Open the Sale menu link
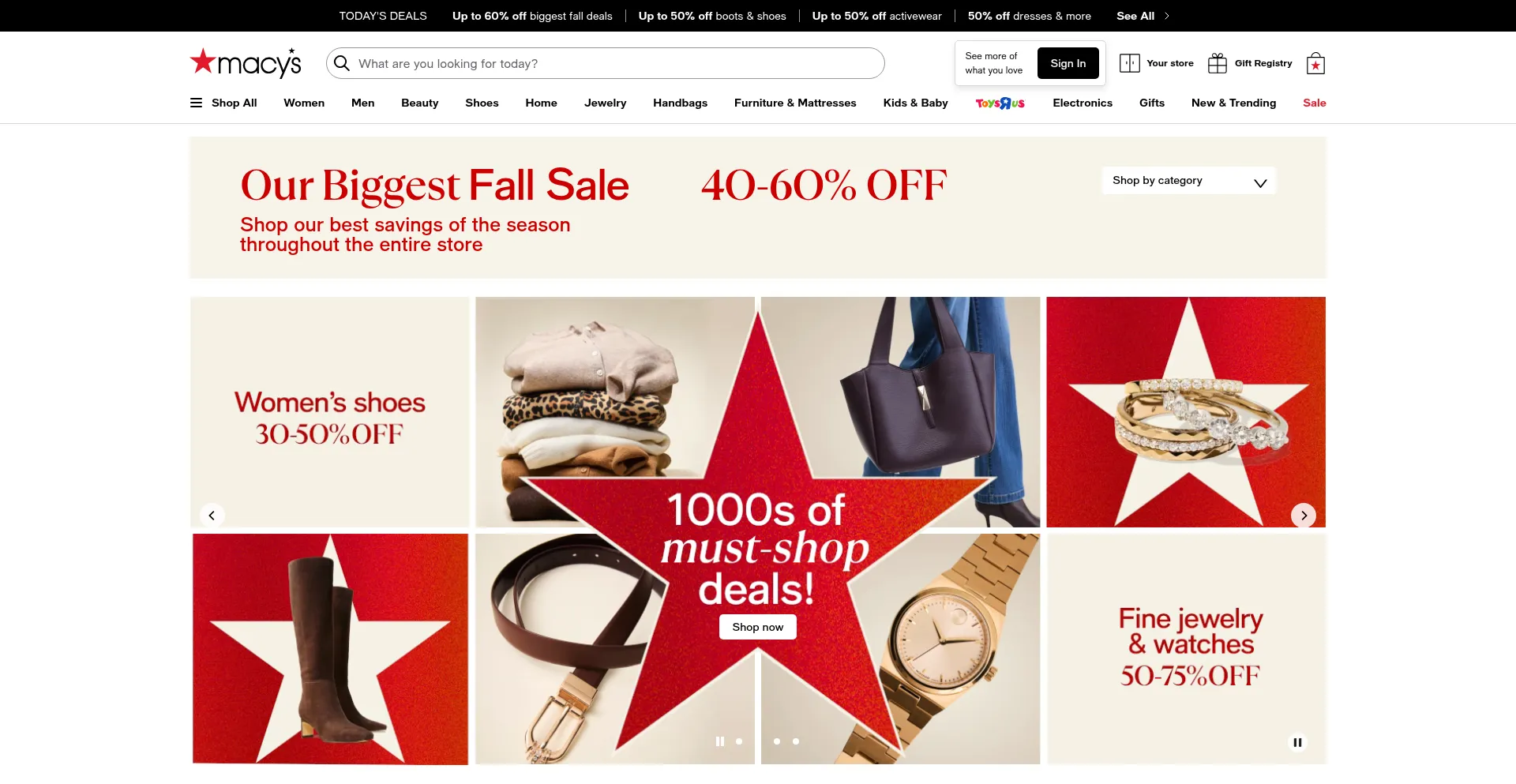 tap(1315, 103)
